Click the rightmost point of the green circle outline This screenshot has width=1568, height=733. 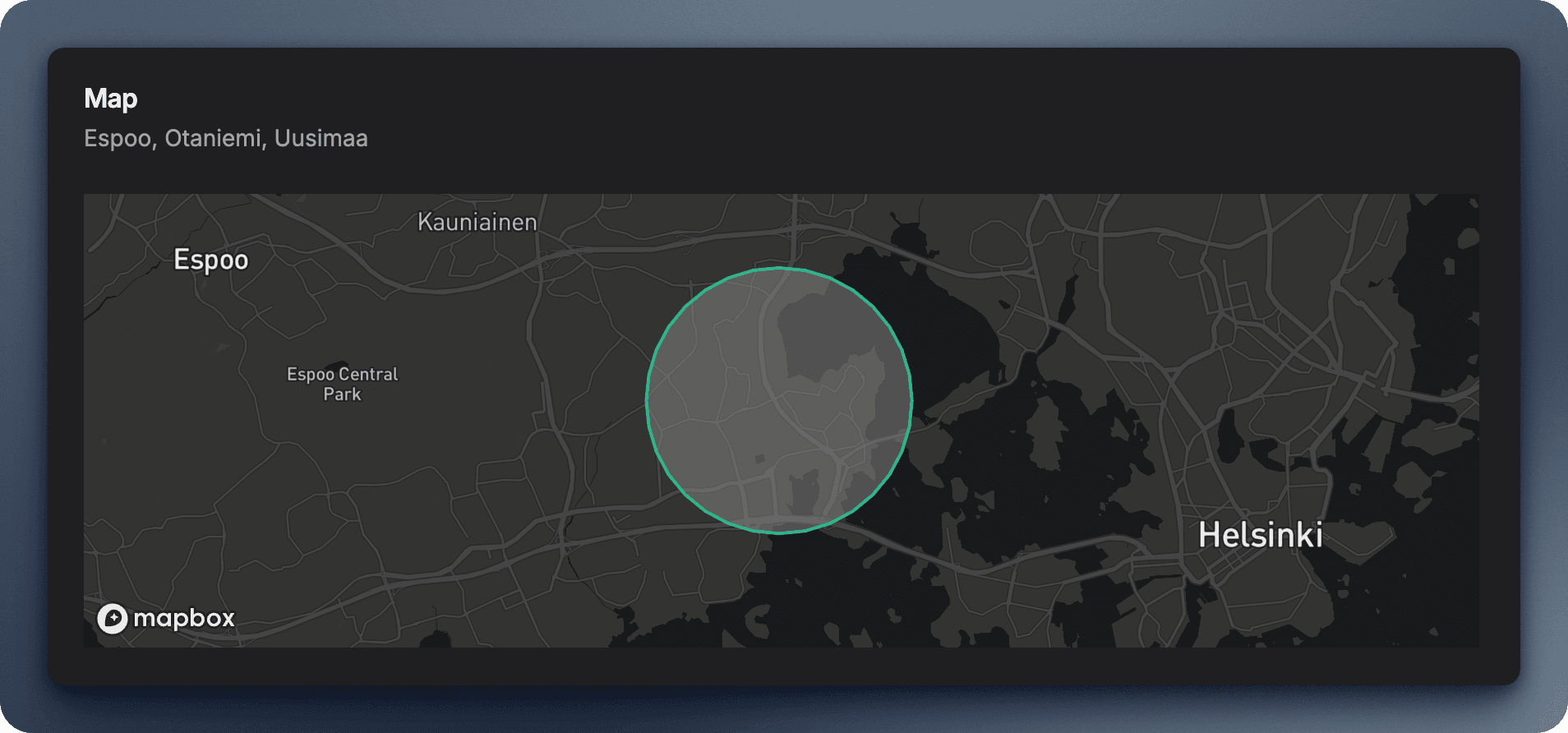coord(912,401)
